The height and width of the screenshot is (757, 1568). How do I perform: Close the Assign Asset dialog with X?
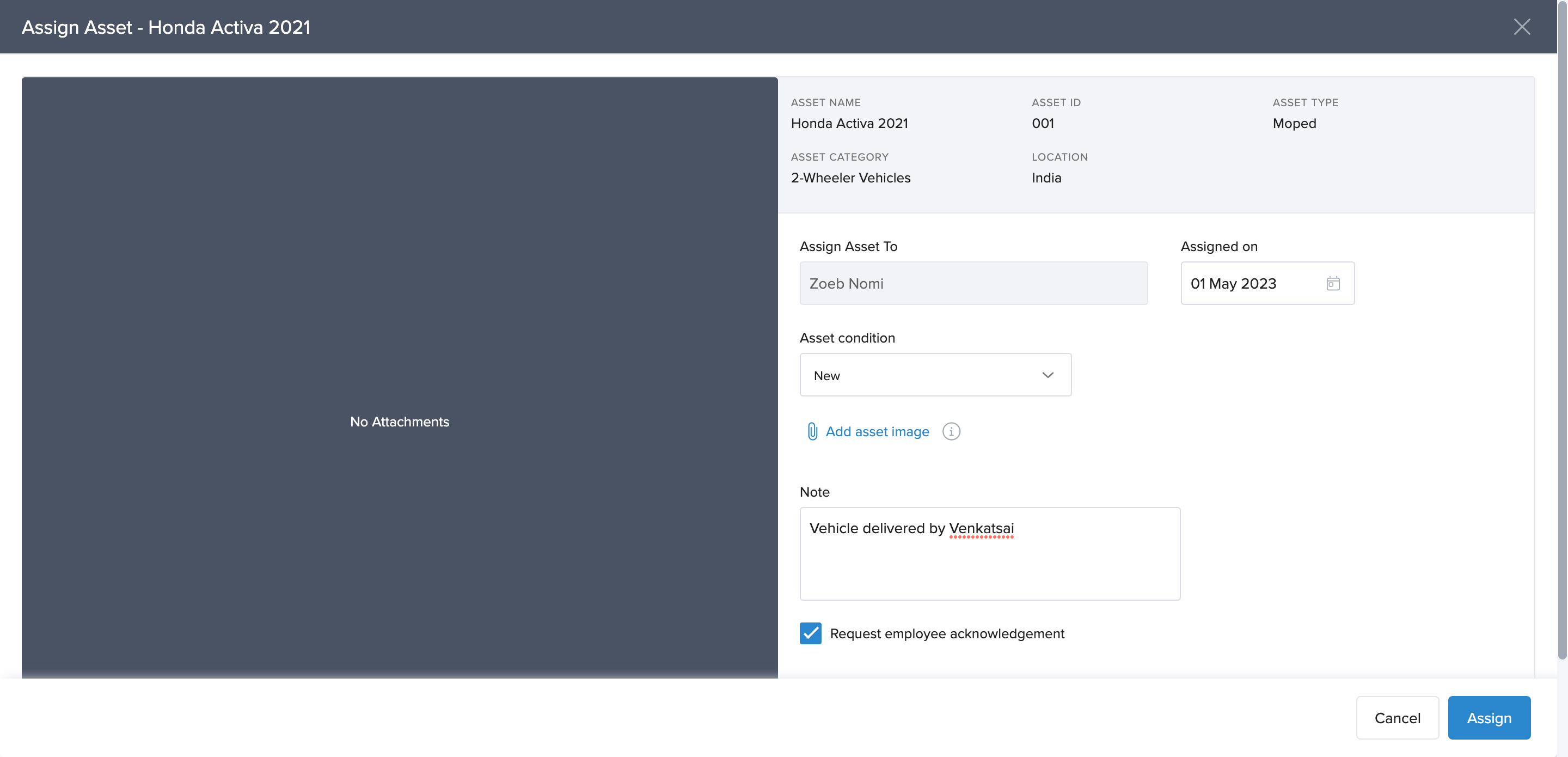1521,27
